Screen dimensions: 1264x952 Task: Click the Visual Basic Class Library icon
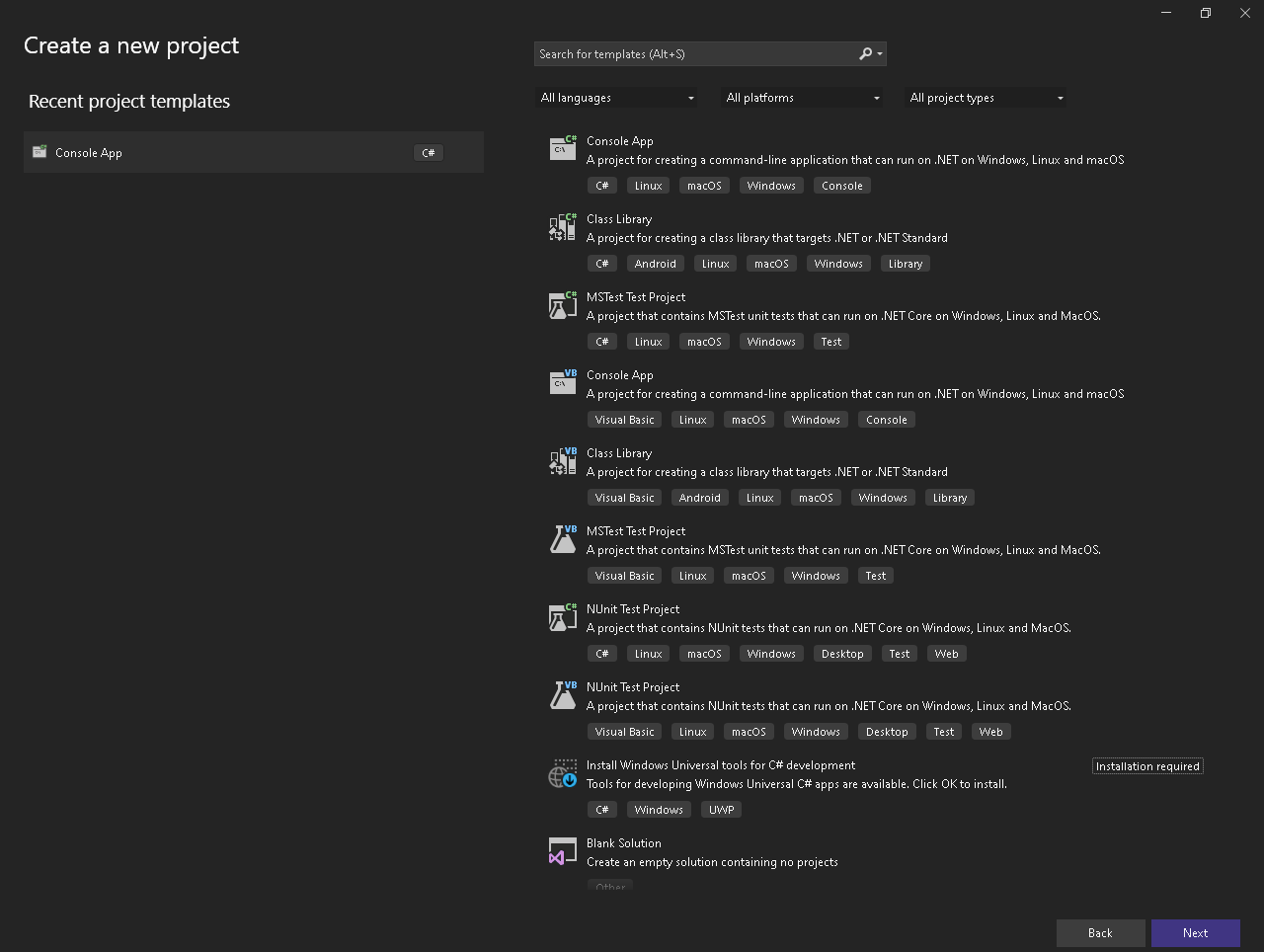click(563, 461)
